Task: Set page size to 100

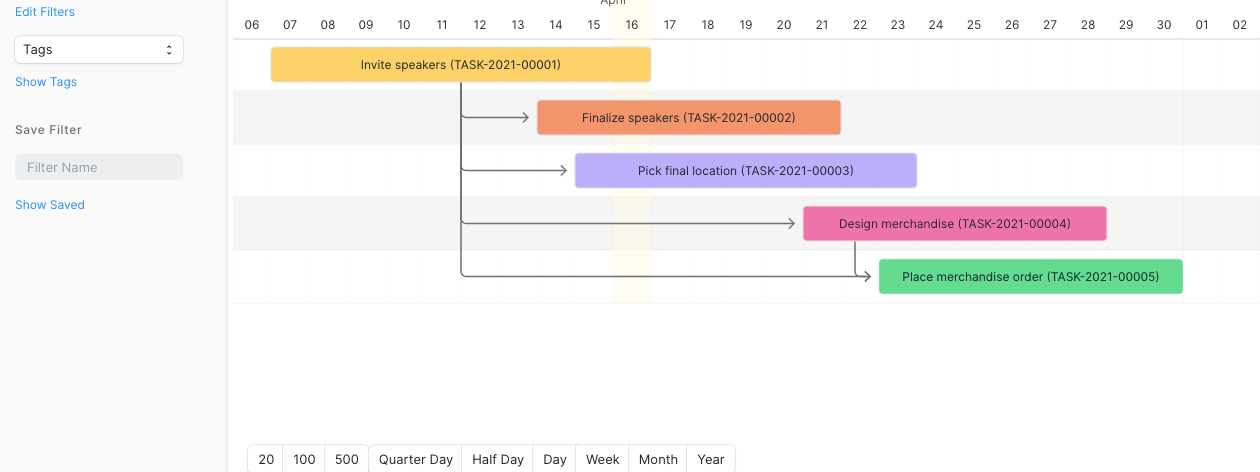Action: coord(305,459)
